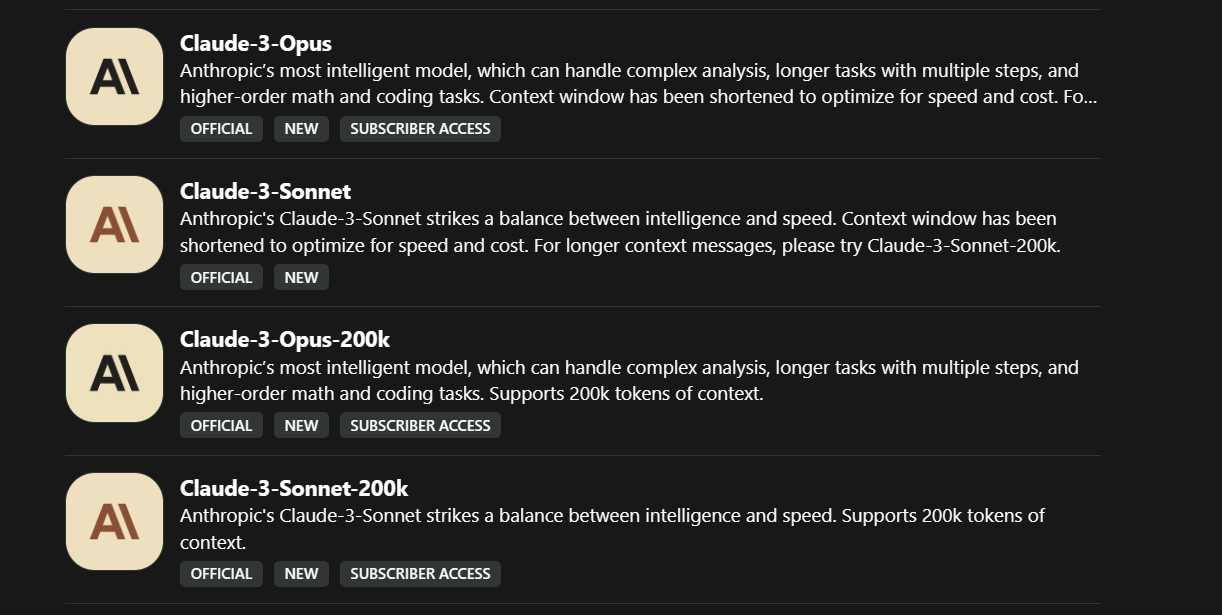This screenshot has width=1222, height=615.
Task: Click the Claude-3-Opus-200k avatar icon
Action: [114, 373]
